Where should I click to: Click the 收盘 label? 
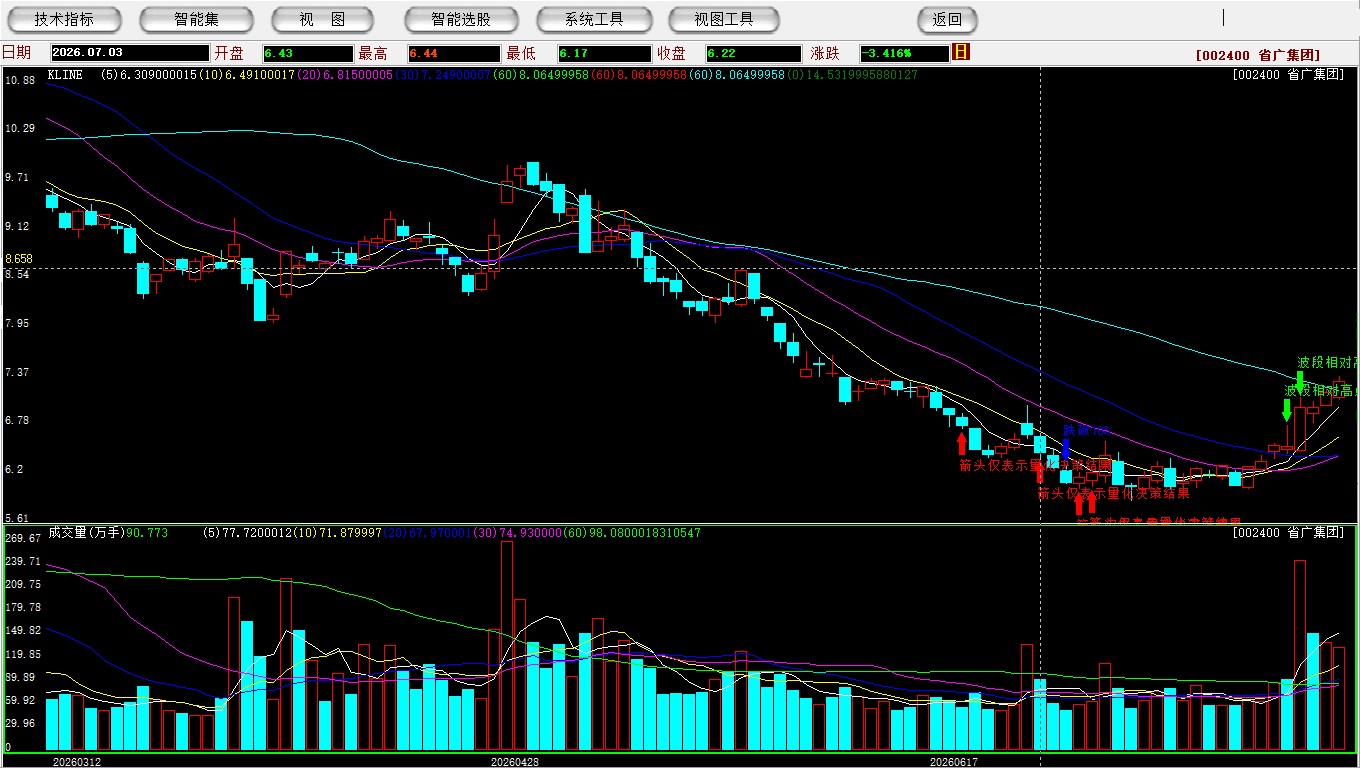tap(671, 53)
